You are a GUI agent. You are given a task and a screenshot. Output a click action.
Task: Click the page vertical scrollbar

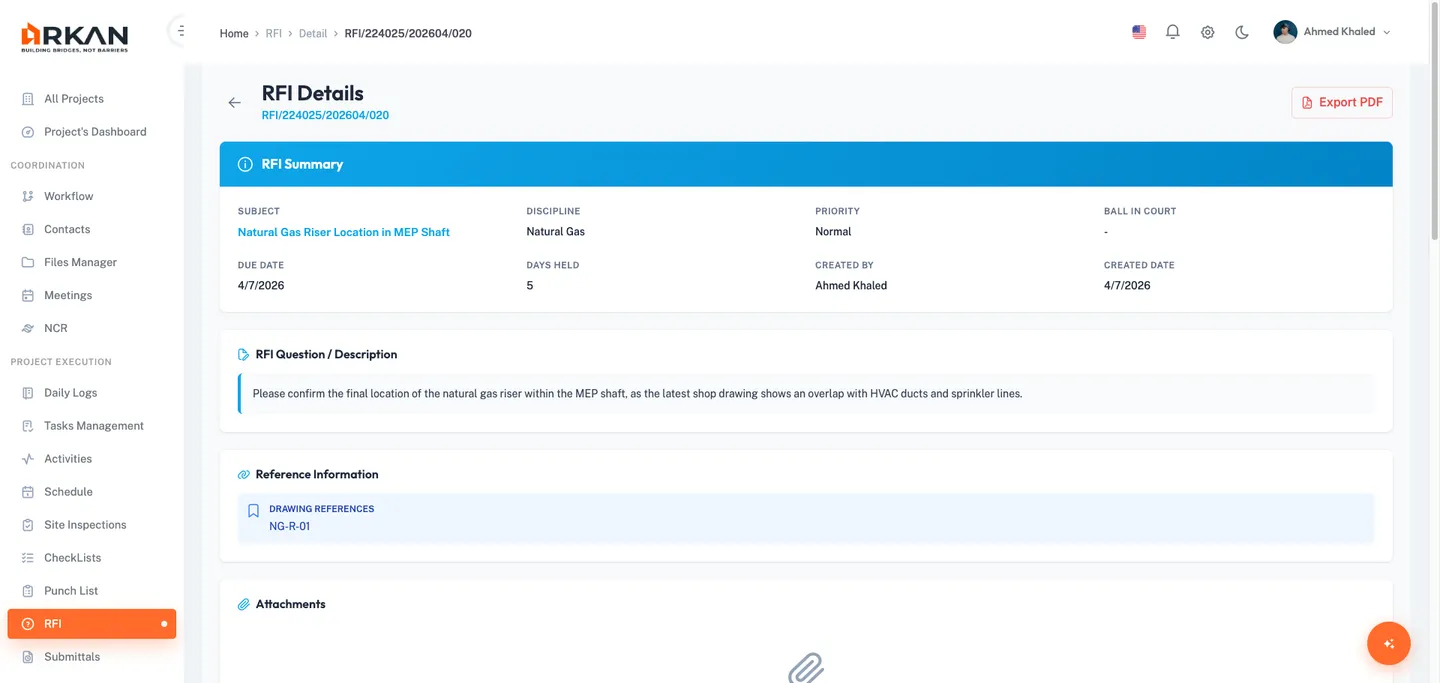(x=1434, y=150)
